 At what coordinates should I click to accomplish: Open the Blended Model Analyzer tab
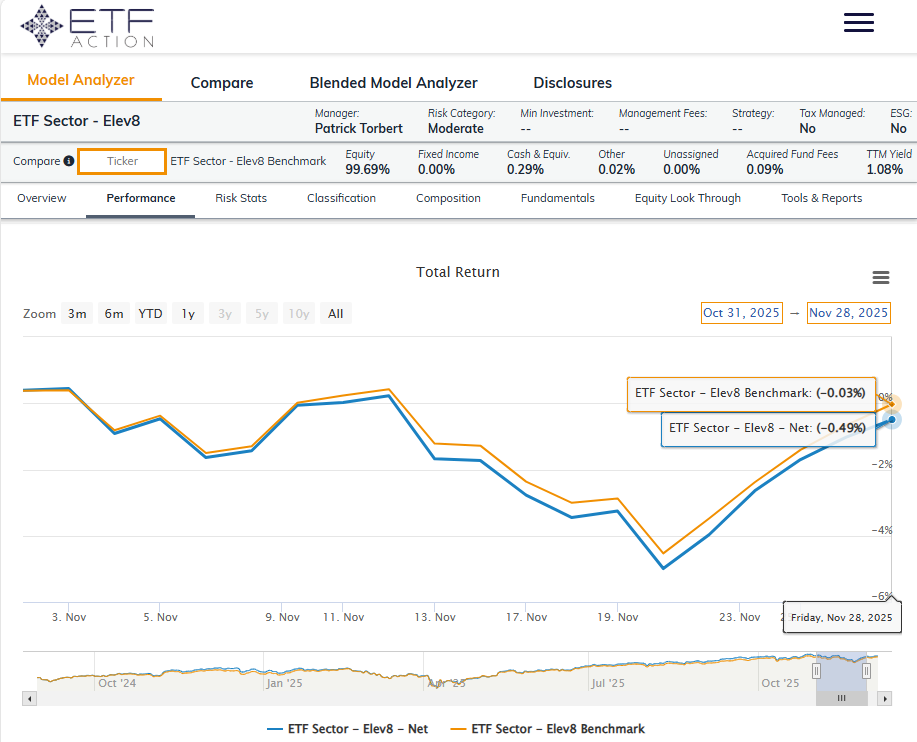(393, 83)
